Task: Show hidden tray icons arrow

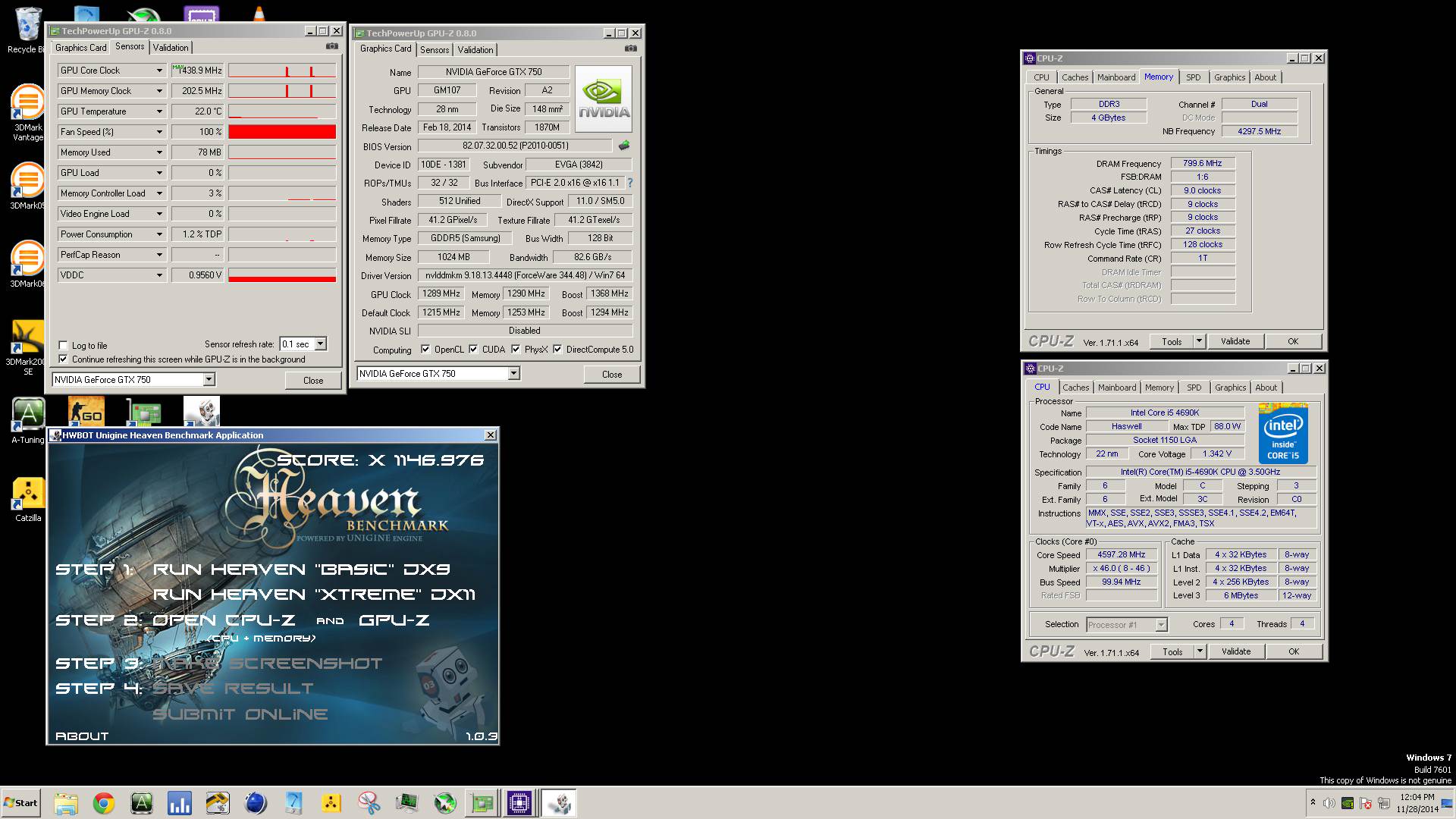Action: pos(1312,802)
